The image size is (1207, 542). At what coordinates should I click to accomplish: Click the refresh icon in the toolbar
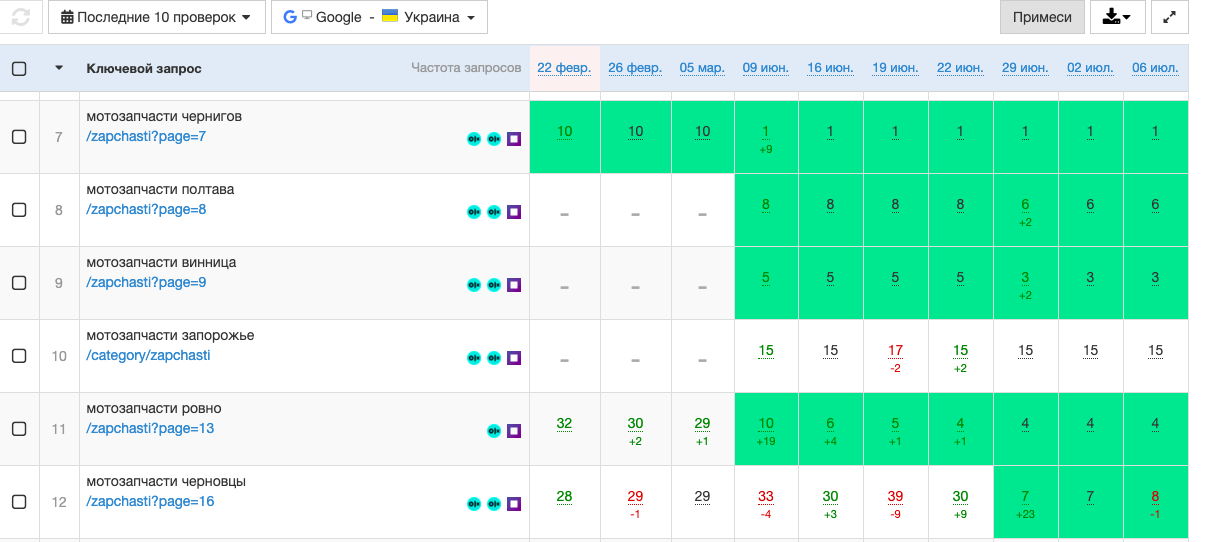21,17
